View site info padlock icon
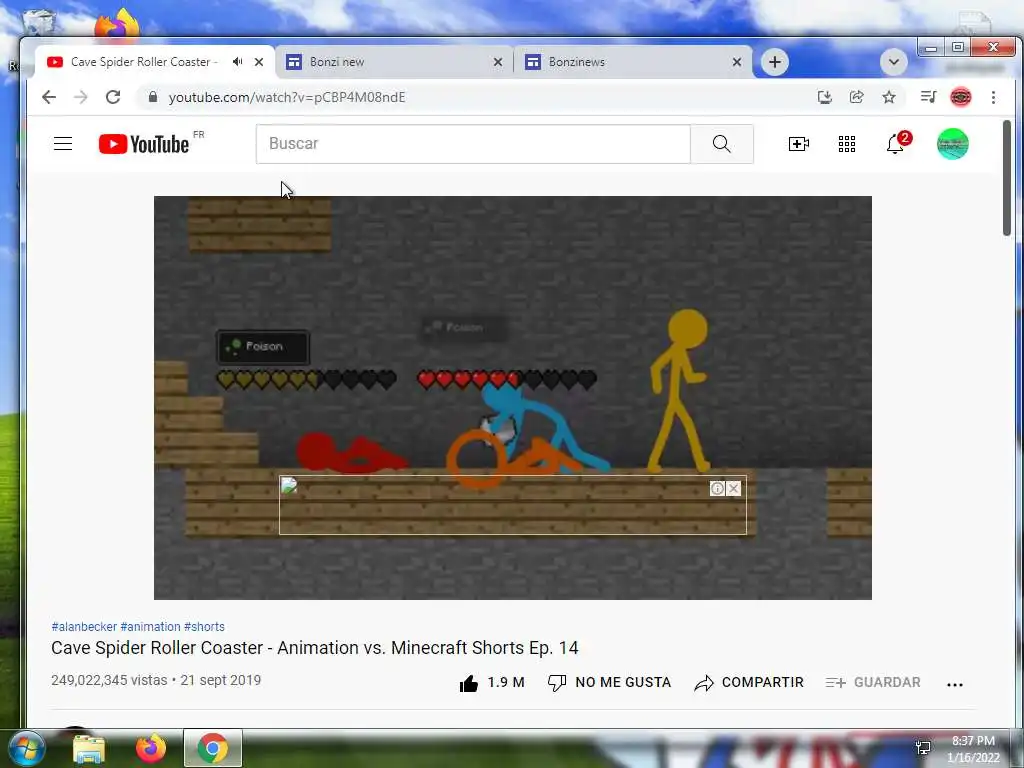This screenshot has width=1024, height=768. pos(153,97)
